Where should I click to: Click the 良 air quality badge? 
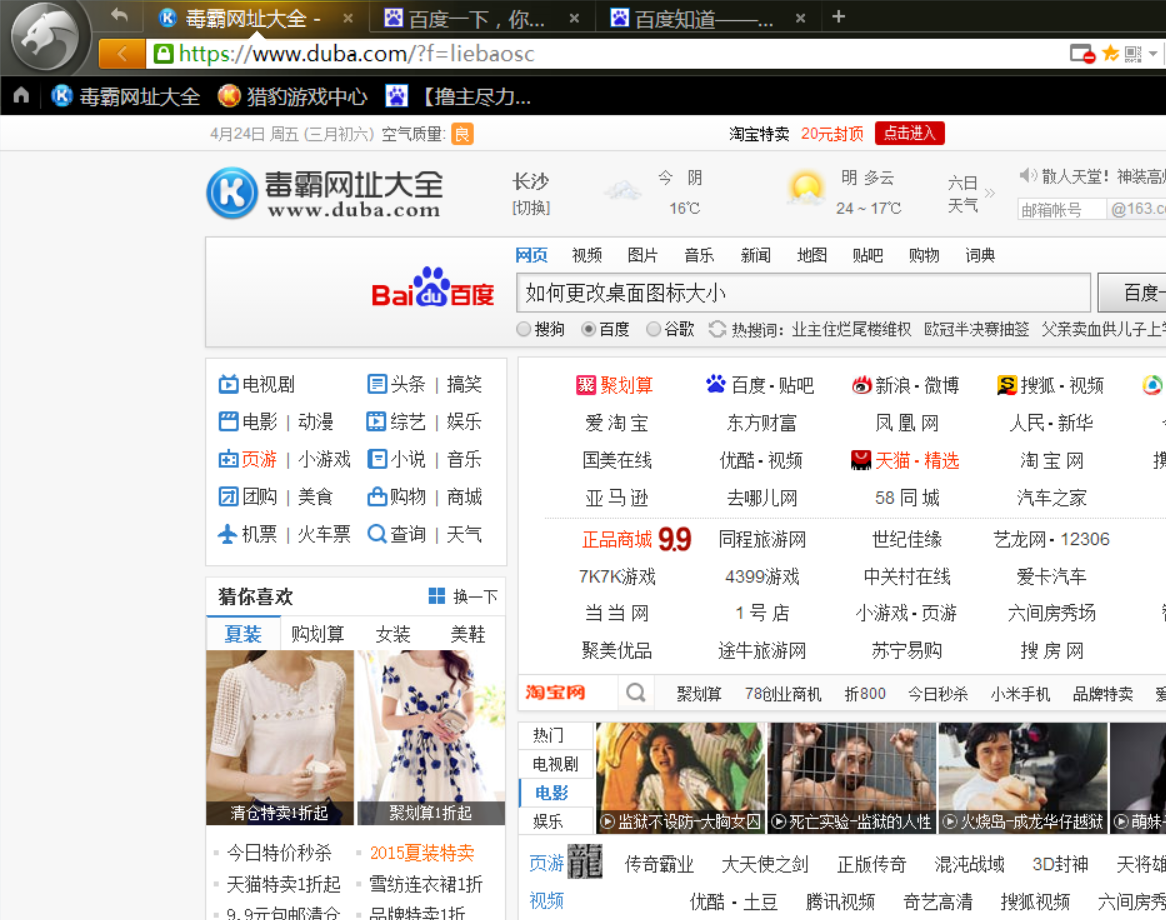pyautogui.click(x=462, y=134)
